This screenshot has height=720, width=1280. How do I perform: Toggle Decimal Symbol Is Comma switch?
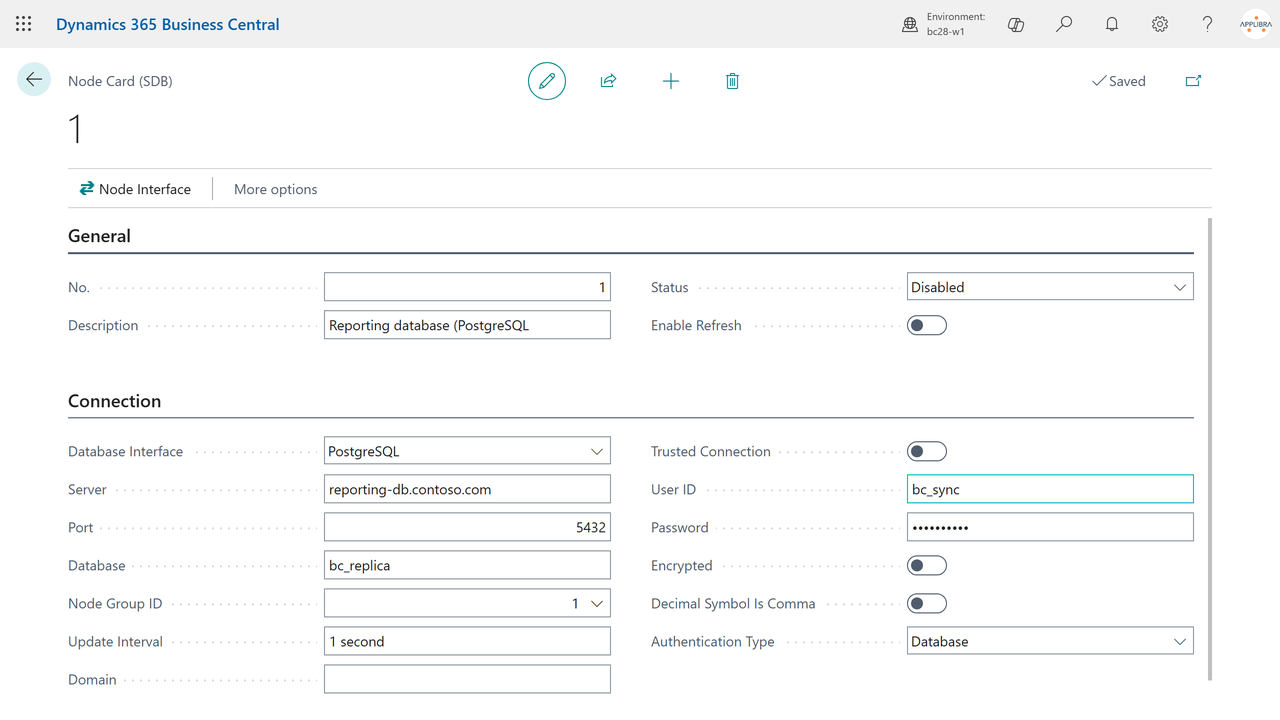tap(927, 603)
